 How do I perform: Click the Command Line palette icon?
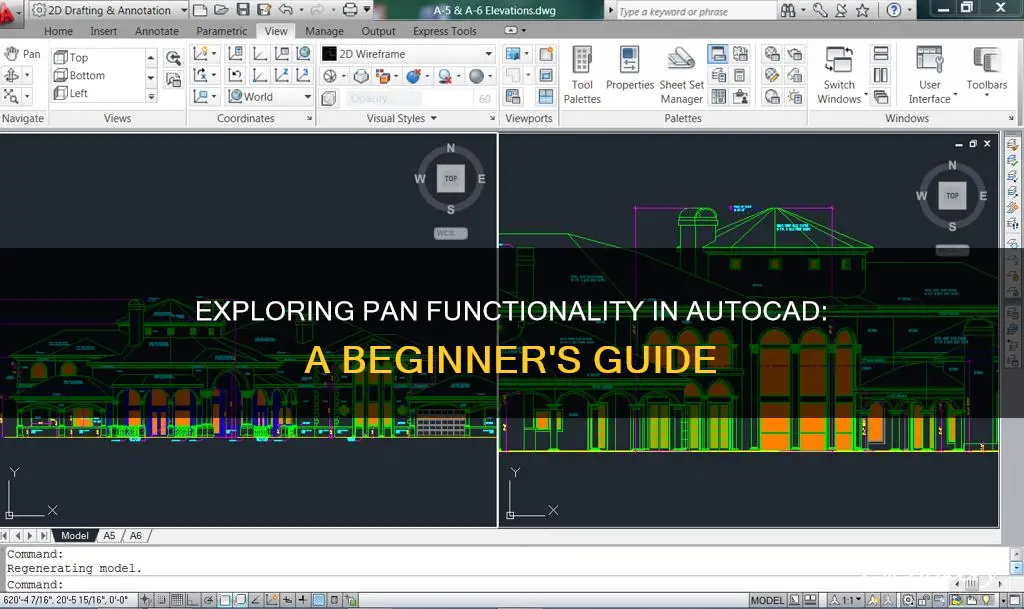[718, 54]
